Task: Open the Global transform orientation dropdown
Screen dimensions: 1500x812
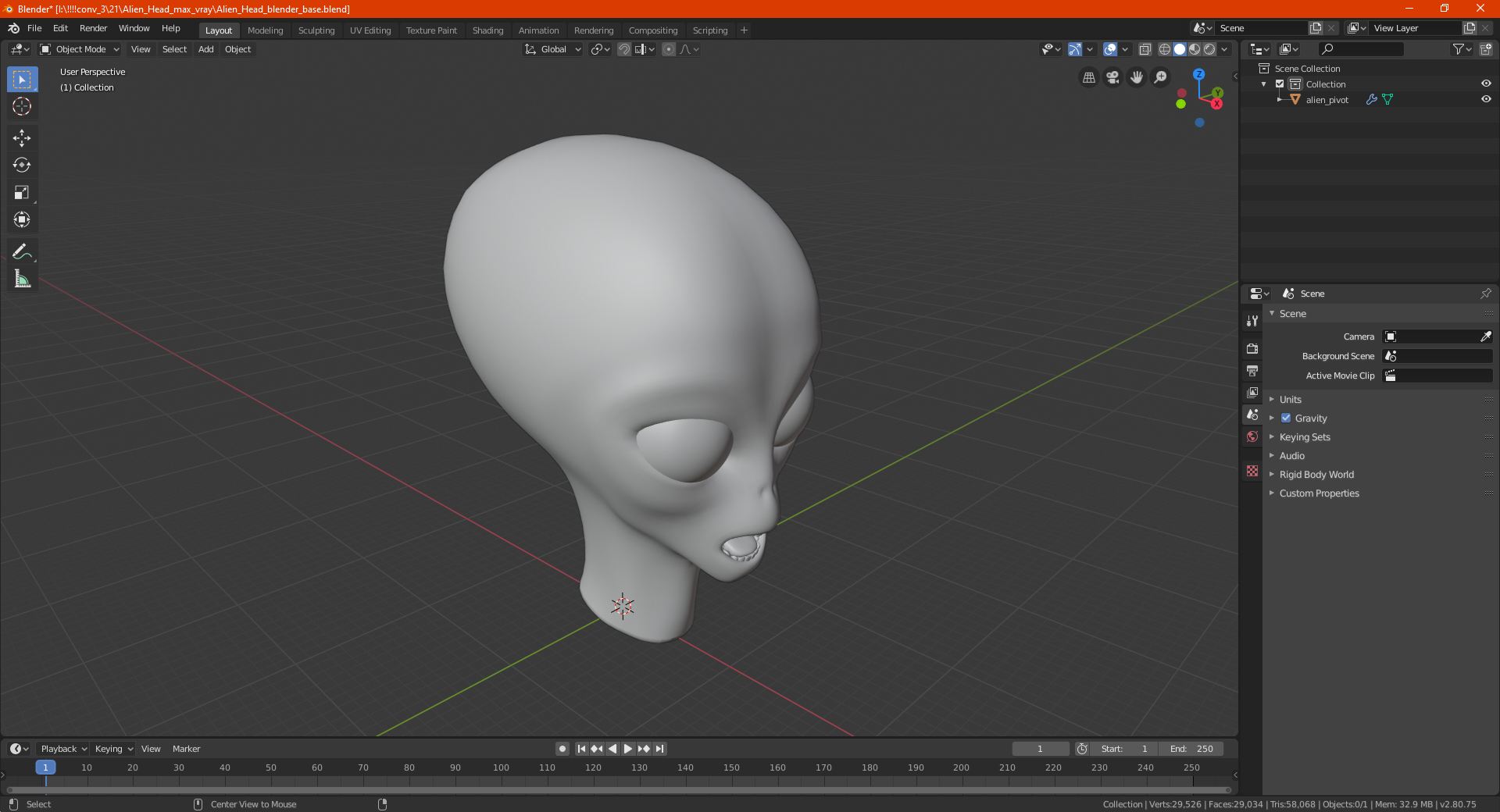Action: (x=553, y=49)
